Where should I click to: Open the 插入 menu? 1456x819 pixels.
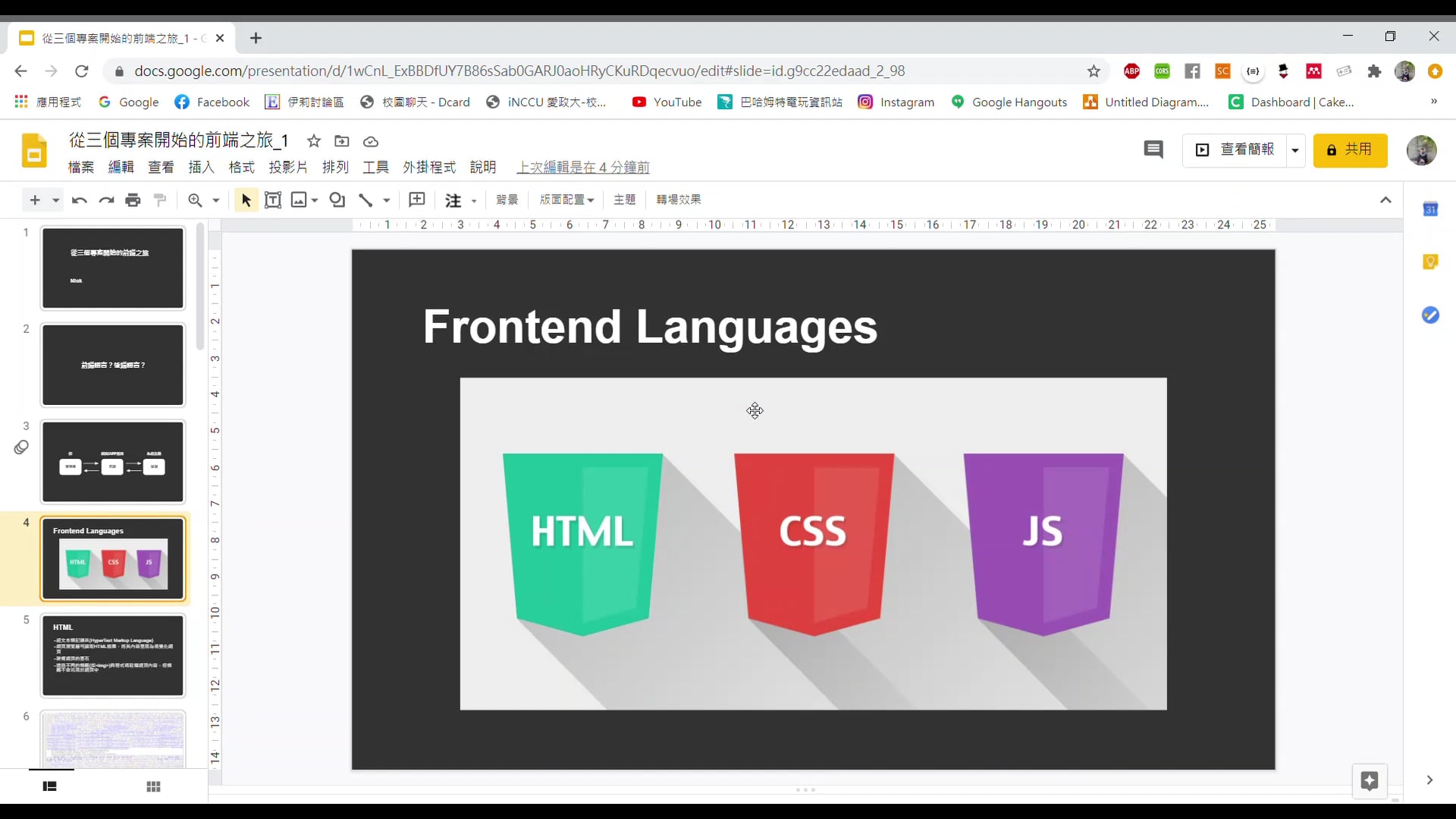pyautogui.click(x=201, y=168)
